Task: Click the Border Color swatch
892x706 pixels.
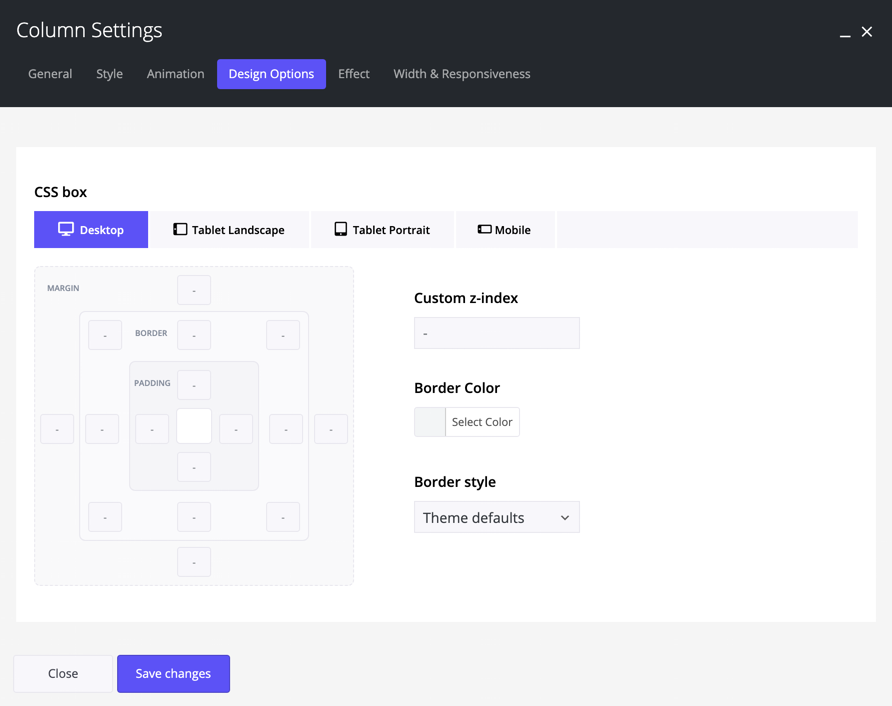Action: tap(430, 422)
